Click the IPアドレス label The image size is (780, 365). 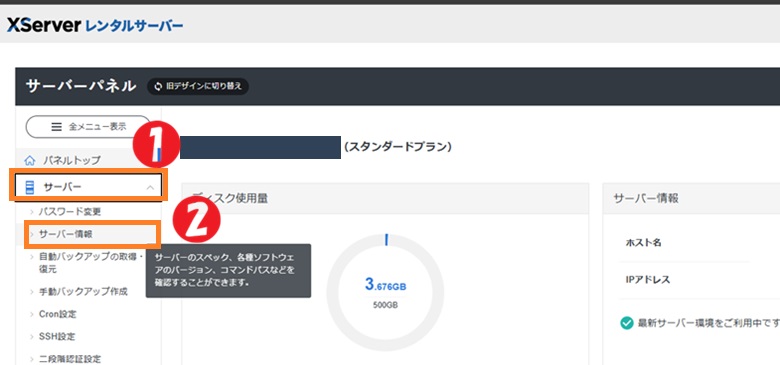click(x=648, y=280)
